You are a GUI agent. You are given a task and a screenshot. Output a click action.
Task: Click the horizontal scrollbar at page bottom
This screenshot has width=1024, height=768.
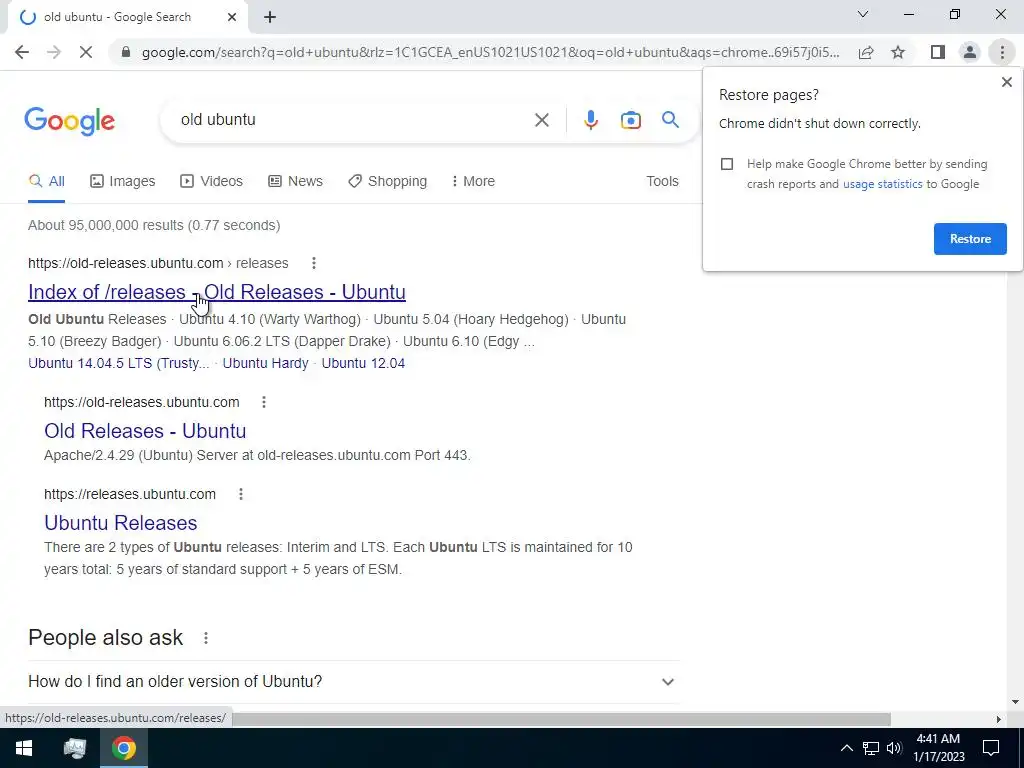click(x=562, y=719)
